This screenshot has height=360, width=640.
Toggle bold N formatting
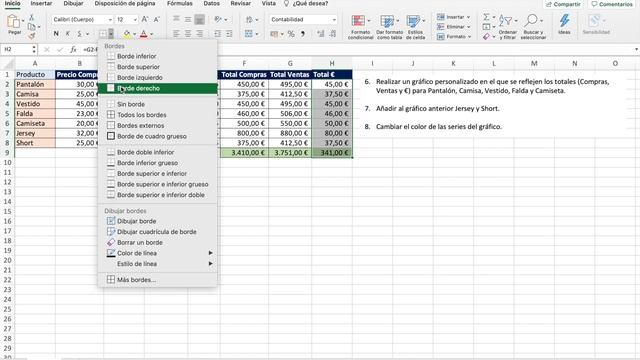(x=56, y=33)
